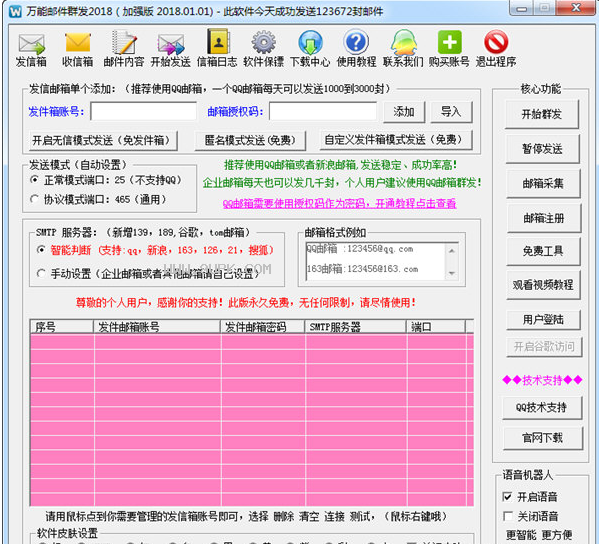Click 自定义发件箱模式发送 button
599x544 pixels.
pos(396,140)
